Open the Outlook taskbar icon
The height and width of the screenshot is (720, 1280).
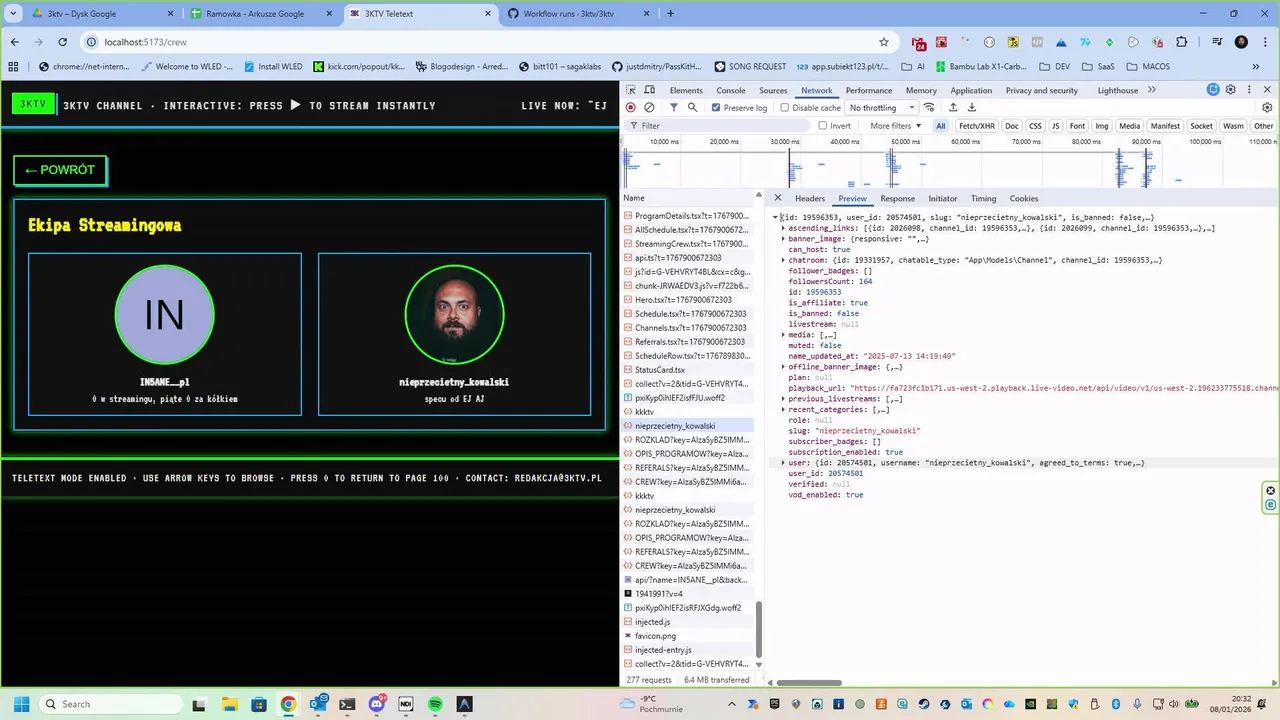point(318,704)
